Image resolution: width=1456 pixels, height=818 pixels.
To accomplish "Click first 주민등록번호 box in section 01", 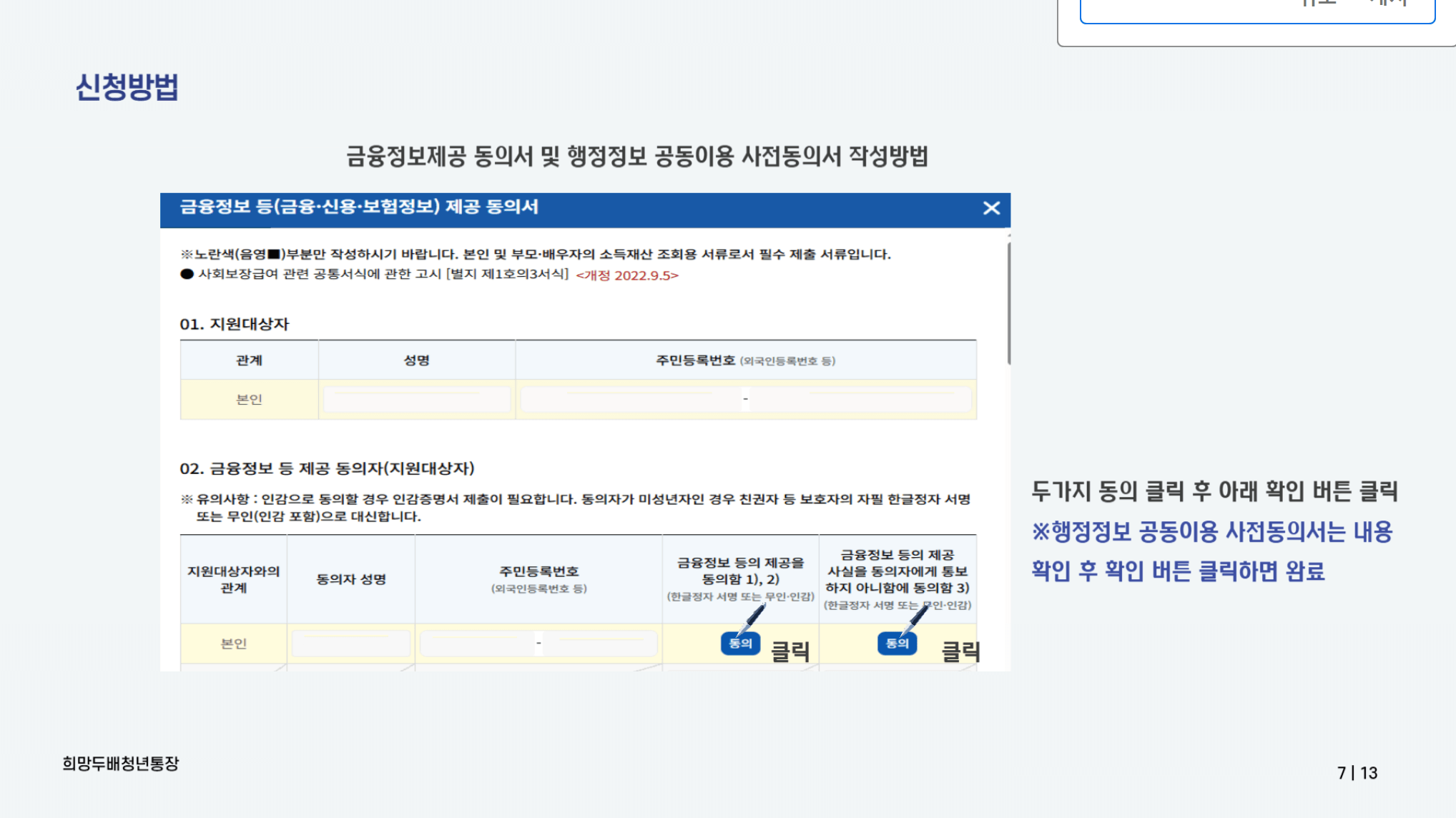I will [x=629, y=399].
